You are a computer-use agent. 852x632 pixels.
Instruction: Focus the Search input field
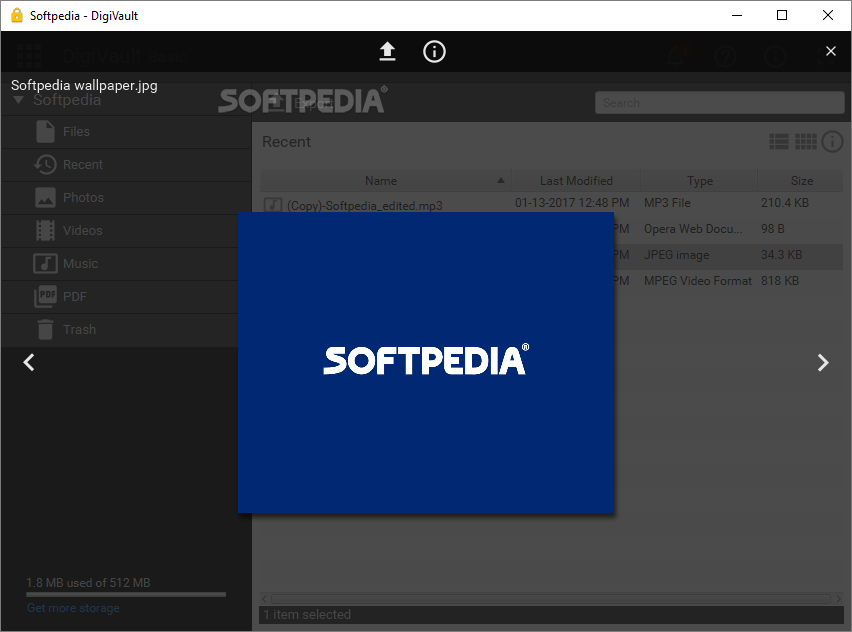click(719, 103)
